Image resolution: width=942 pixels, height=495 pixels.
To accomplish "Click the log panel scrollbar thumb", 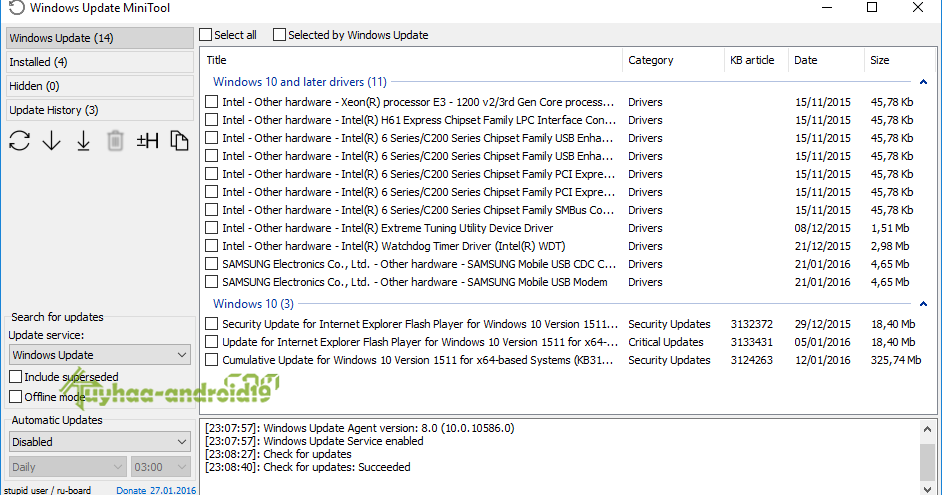I will click(927, 462).
